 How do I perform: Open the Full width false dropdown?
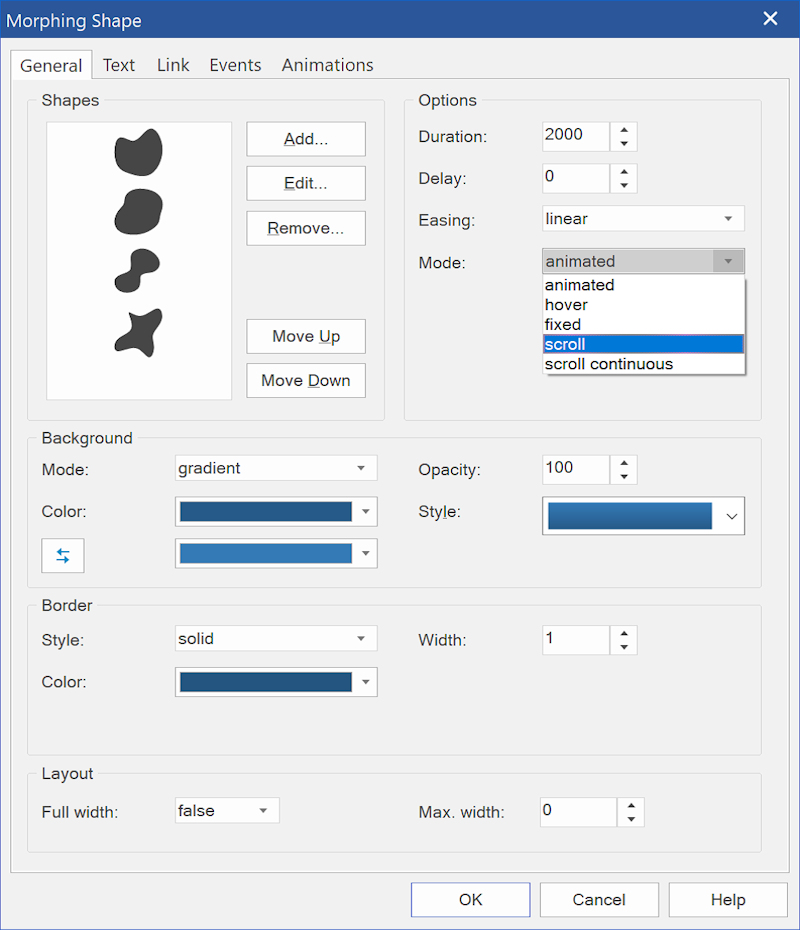(227, 811)
